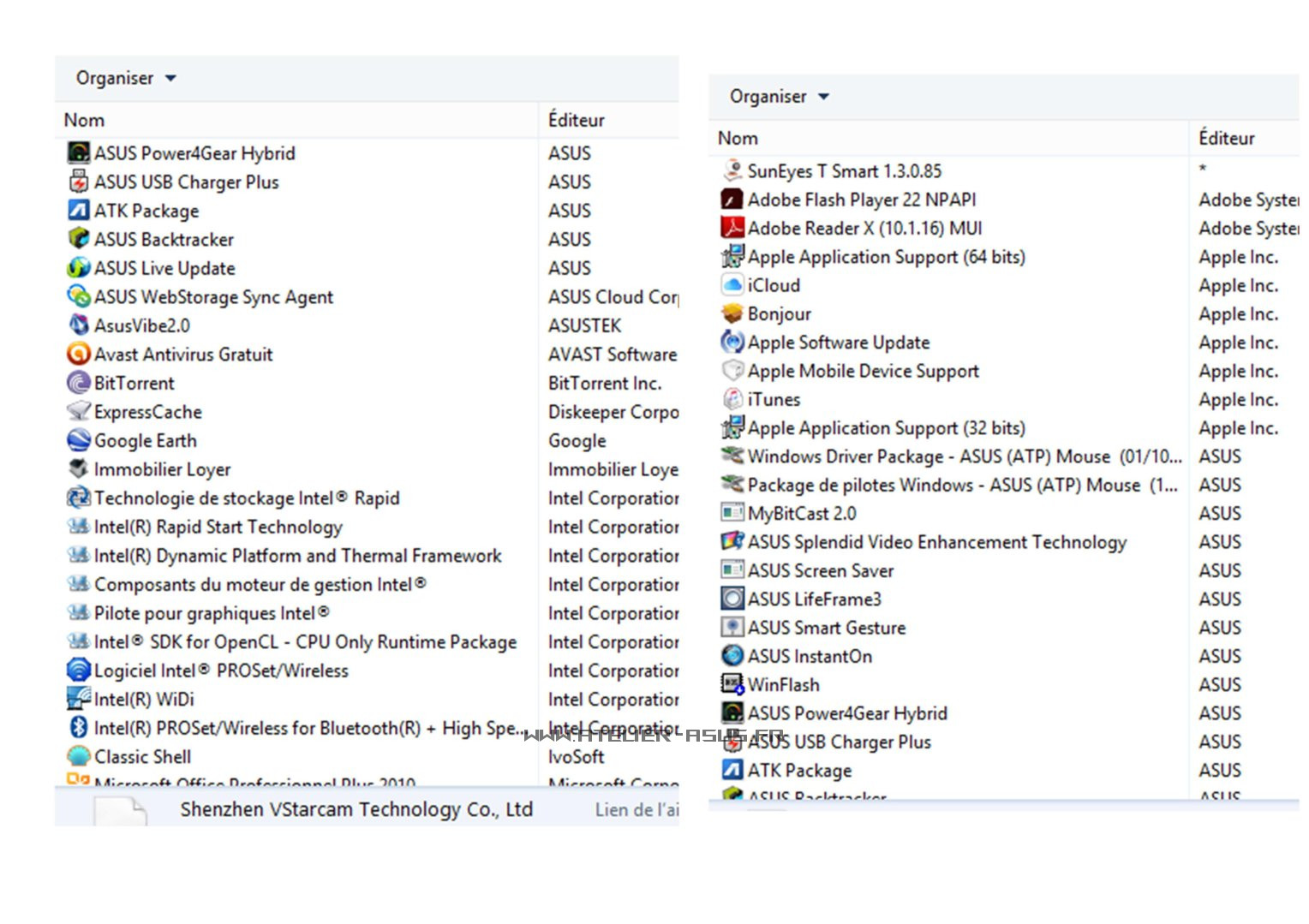Select the iCloud icon in the list
Viewport: 1309px width, 924px height.
pos(732,285)
